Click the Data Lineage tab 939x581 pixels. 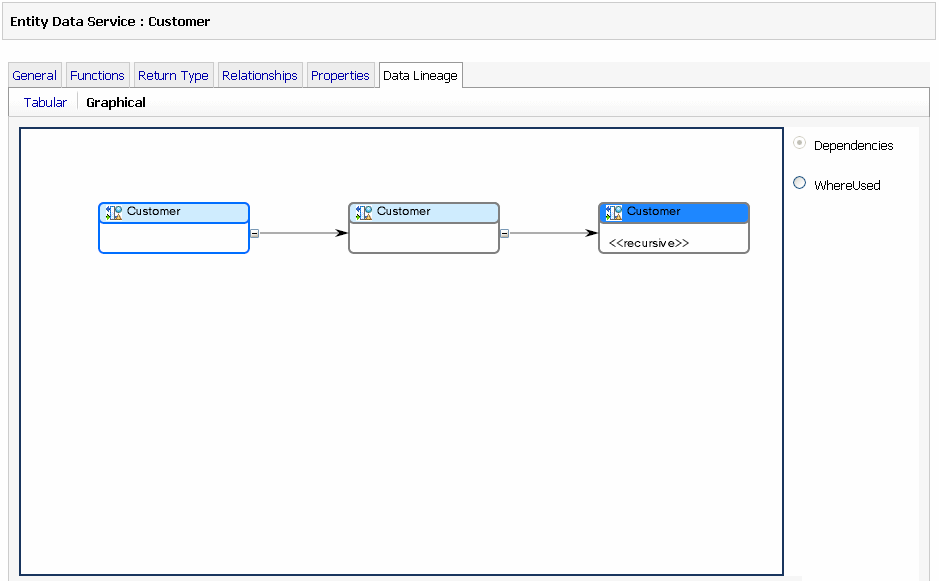(x=420, y=75)
